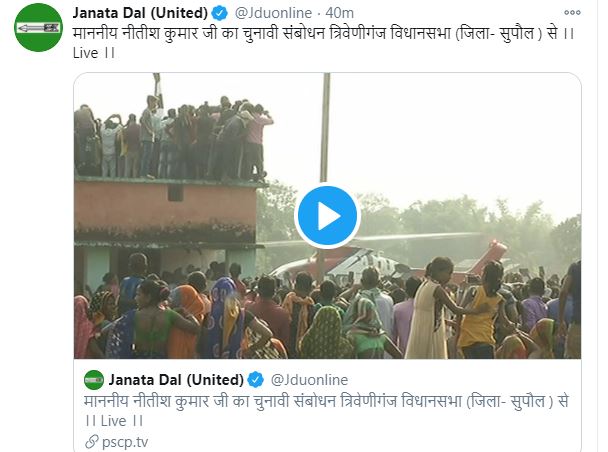608x452 pixels.
Task: Open the 40m timestamp link
Action: coord(339,13)
